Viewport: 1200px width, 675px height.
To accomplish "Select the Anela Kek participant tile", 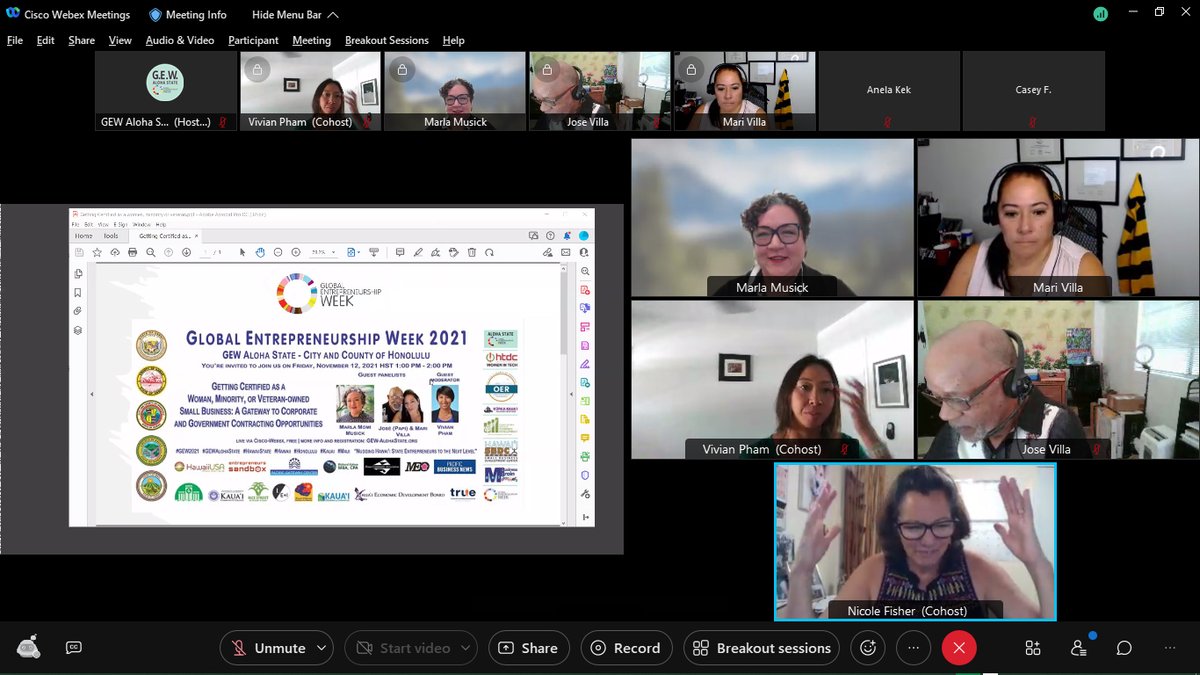I will 889,91.
